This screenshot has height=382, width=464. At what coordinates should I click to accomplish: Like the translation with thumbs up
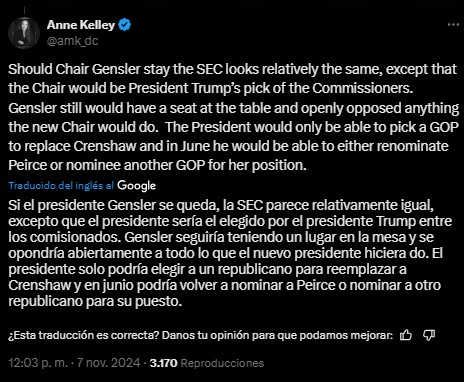click(x=406, y=335)
